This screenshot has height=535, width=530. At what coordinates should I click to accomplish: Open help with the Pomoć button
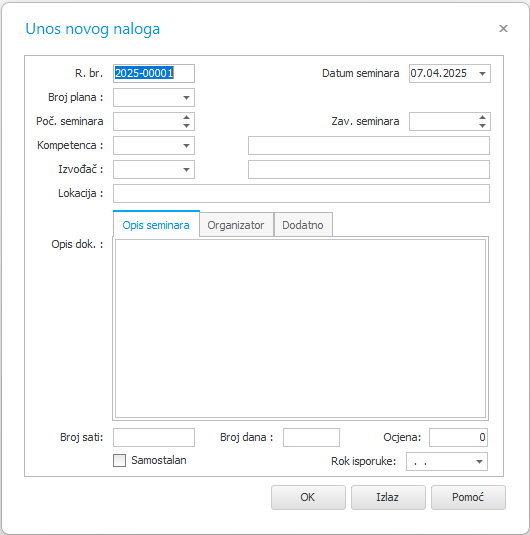468,497
